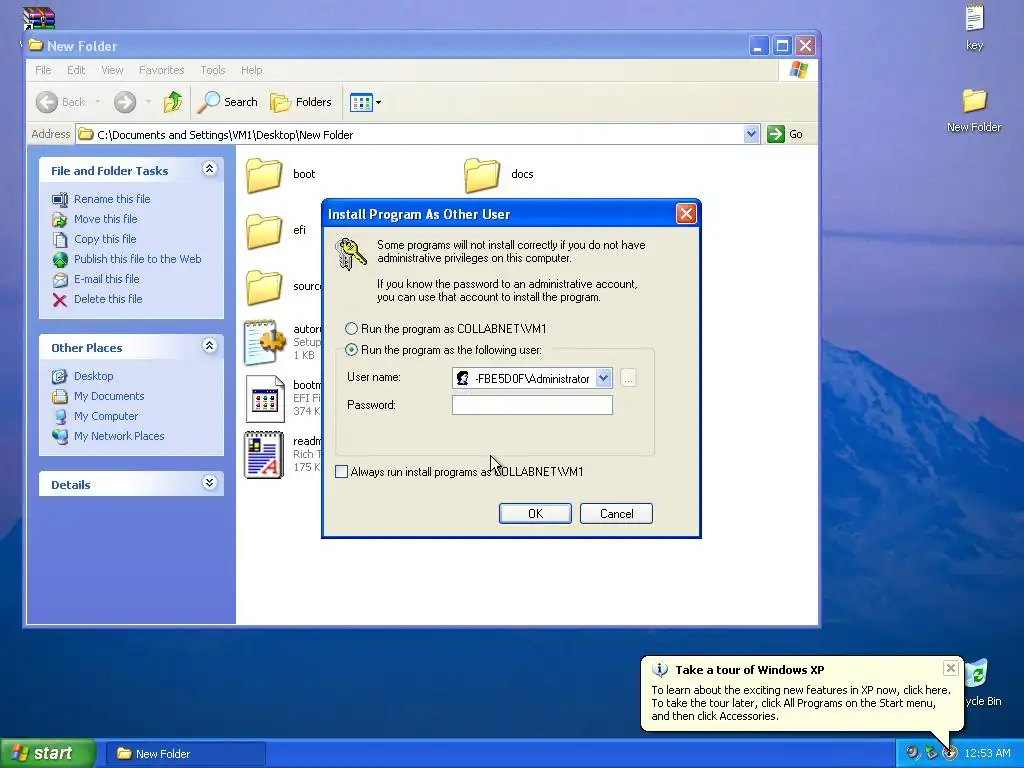Click the Forward arrow toolbar icon
The image size is (1024, 768).
tap(125, 102)
